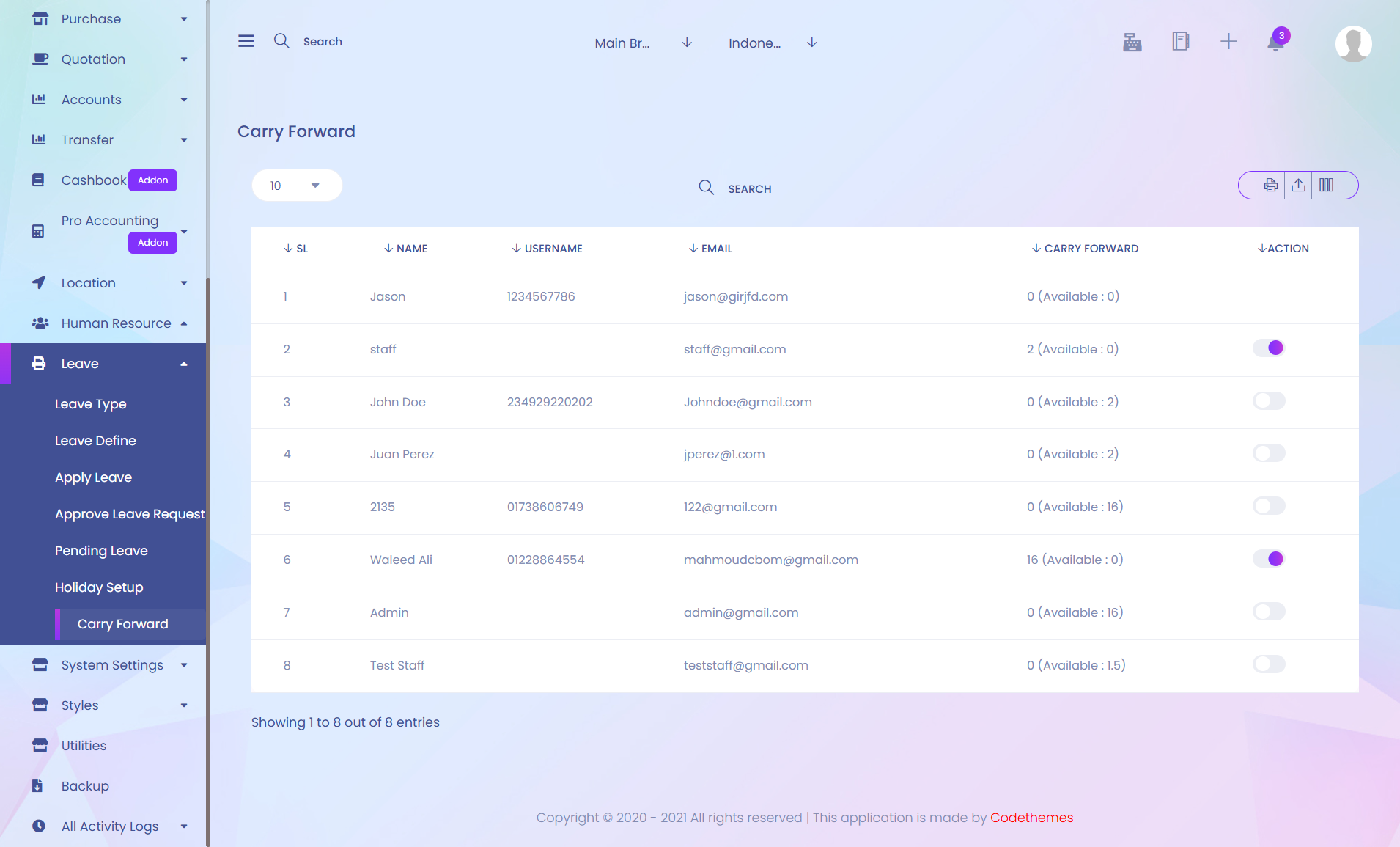1400x847 pixels.
Task: Click the Utilities sidebar icon
Action: point(40,745)
